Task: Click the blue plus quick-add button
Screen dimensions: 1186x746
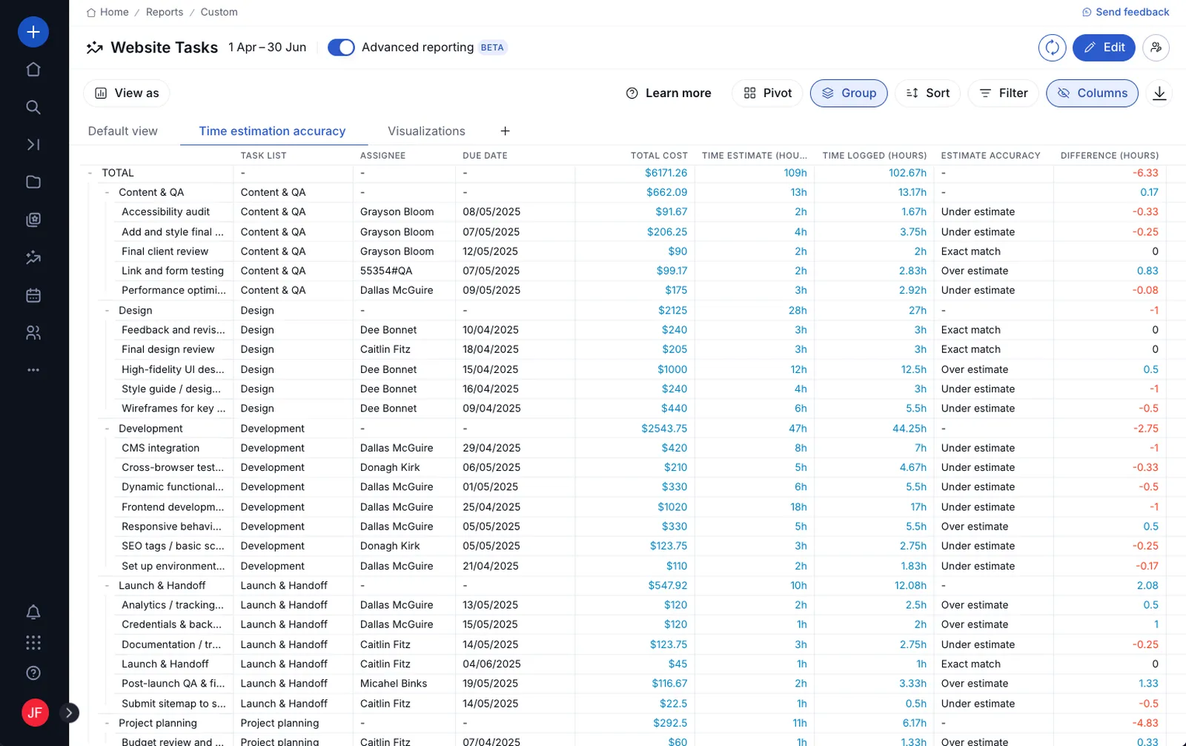Action: click(x=33, y=32)
